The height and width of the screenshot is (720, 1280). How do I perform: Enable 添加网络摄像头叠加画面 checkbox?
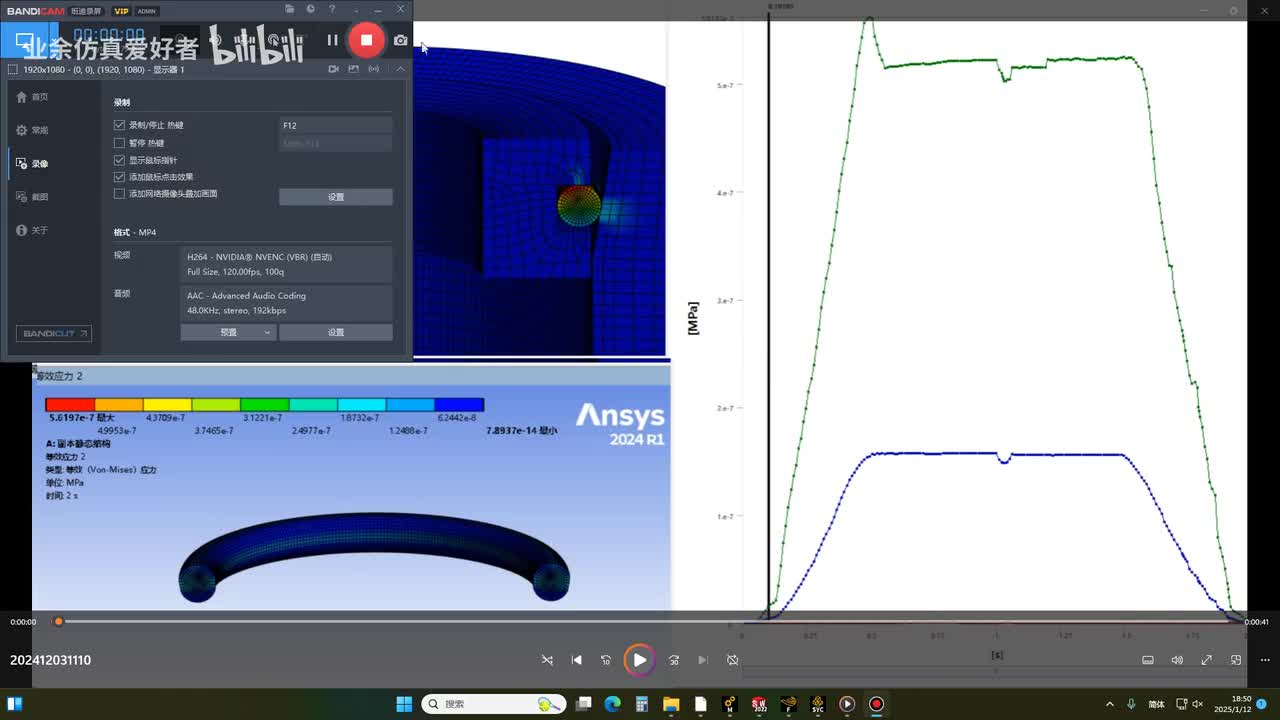120,194
